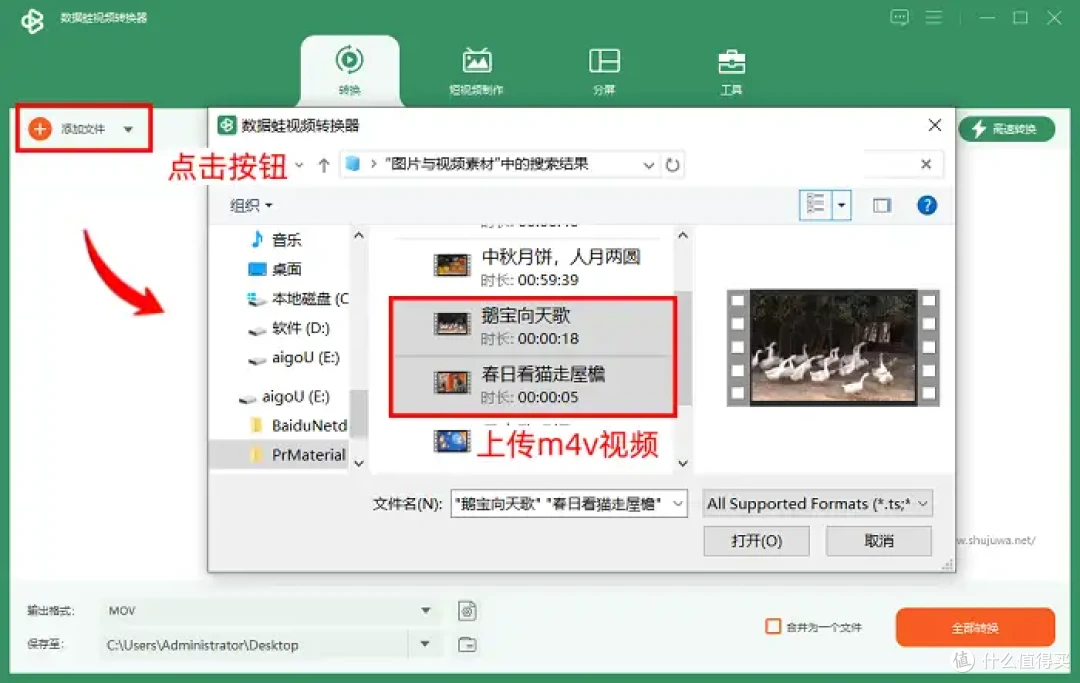
Task: Expand the view options dropdown arrow
Action: click(842, 205)
